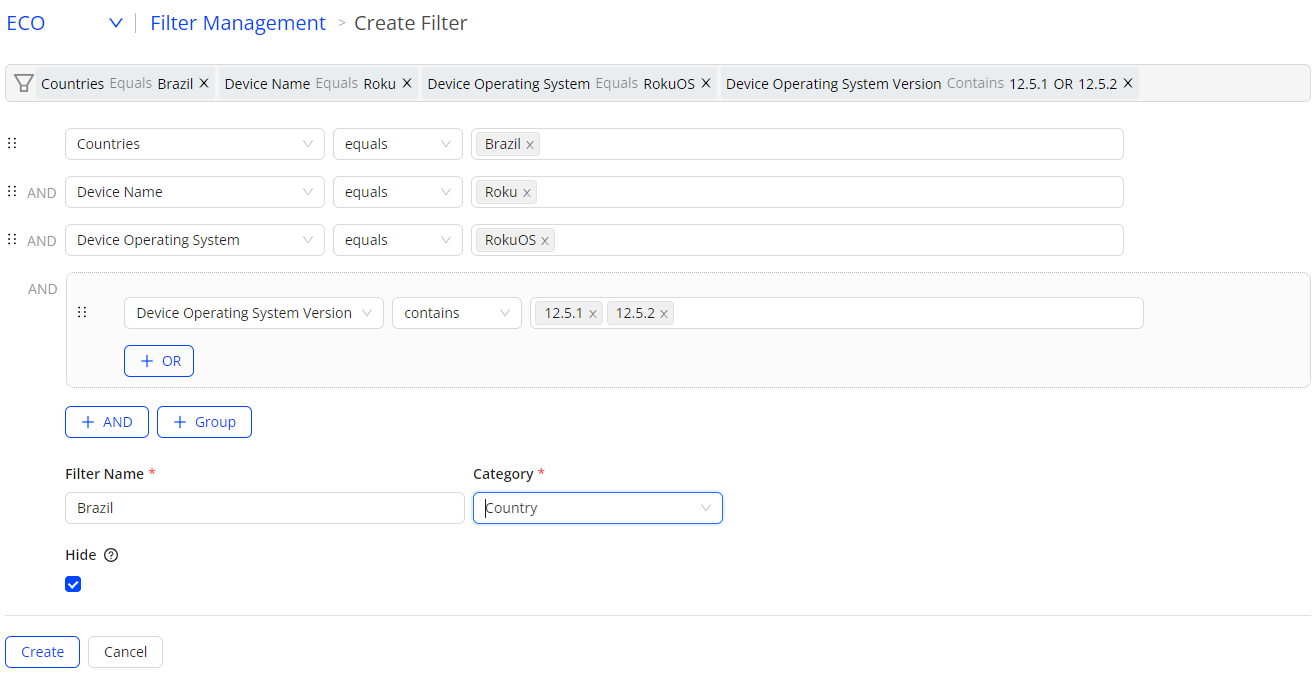Click the Category label
This screenshot has height=683, width=1315.
[503, 474]
